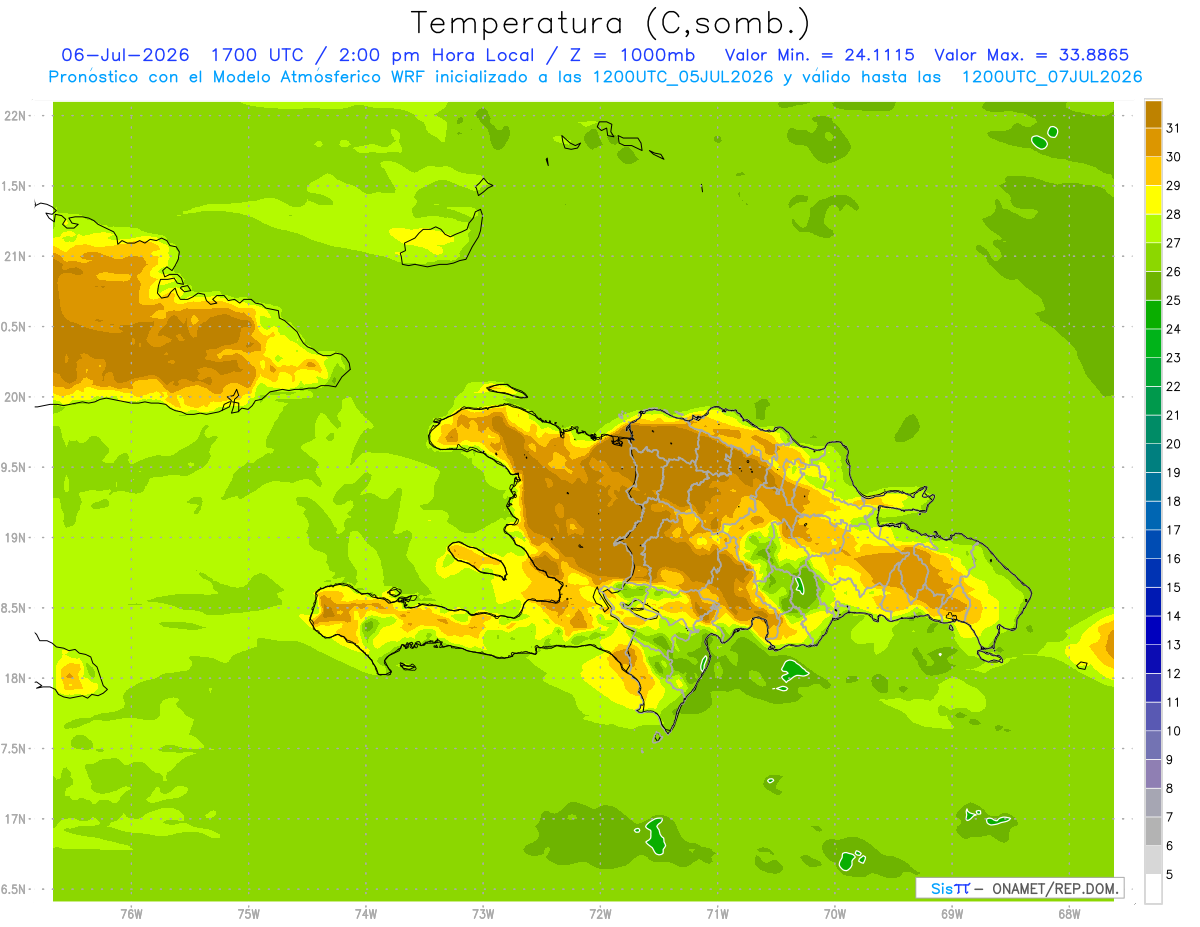This screenshot has width=1200, height=927.
Task: Click the "7.5N" latitude axis label
Action: click(15, 749)
